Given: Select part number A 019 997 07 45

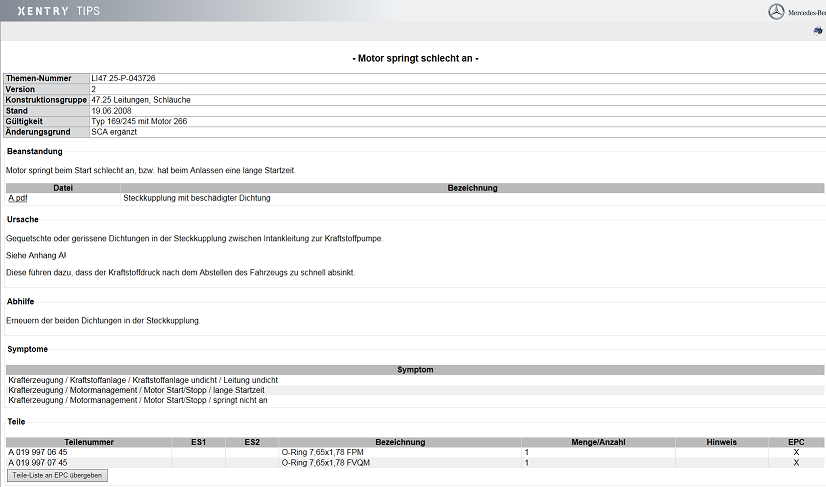Looking at the screenshot, I should tap(38, 463).
